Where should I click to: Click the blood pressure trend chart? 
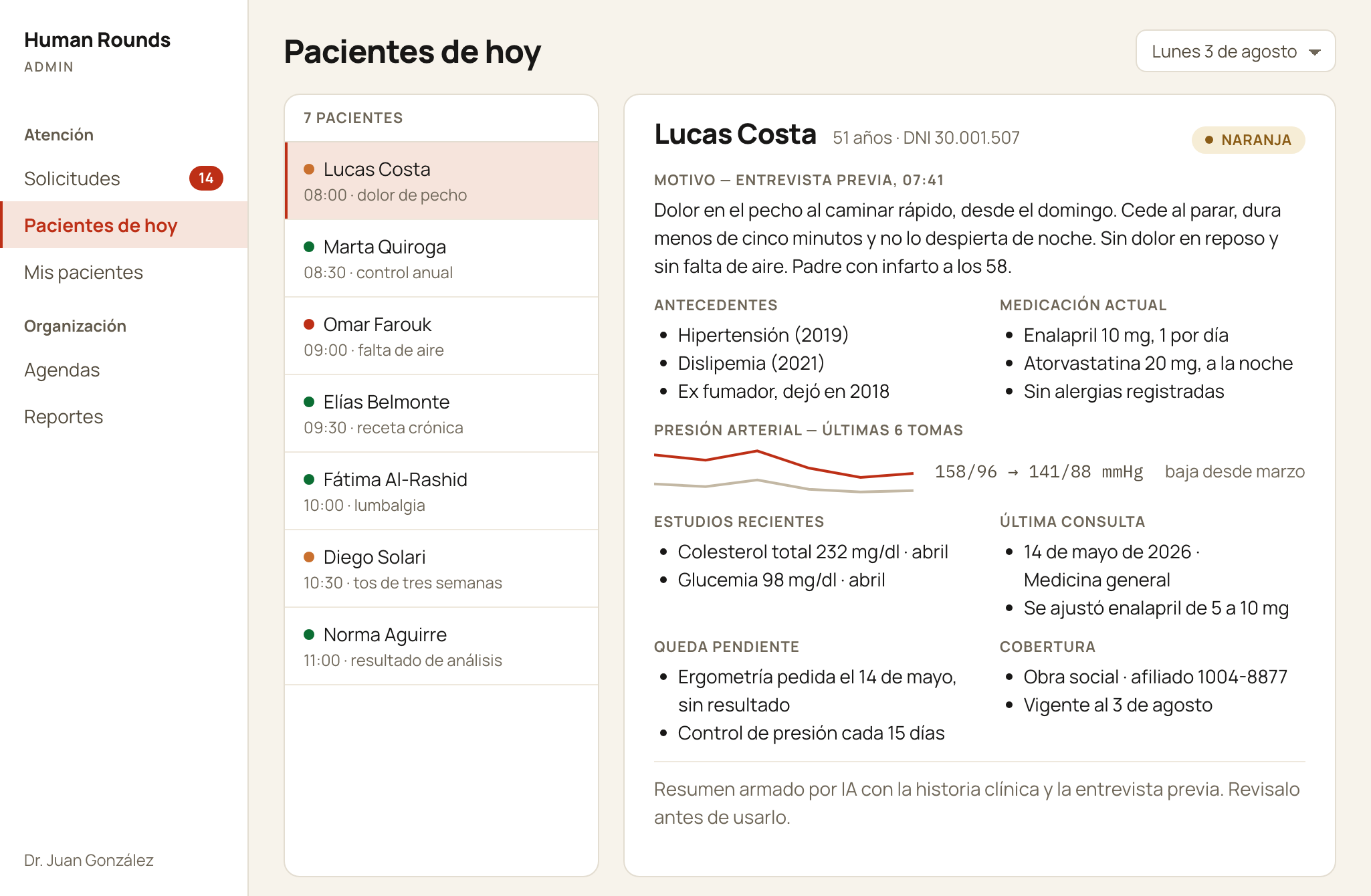[x=784, y=472]
